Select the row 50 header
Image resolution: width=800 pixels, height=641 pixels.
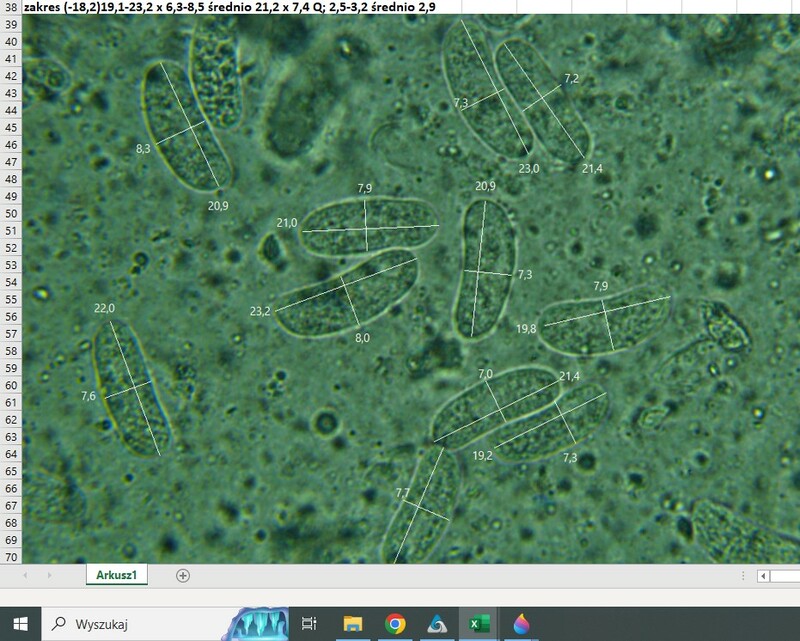[11, 213]
